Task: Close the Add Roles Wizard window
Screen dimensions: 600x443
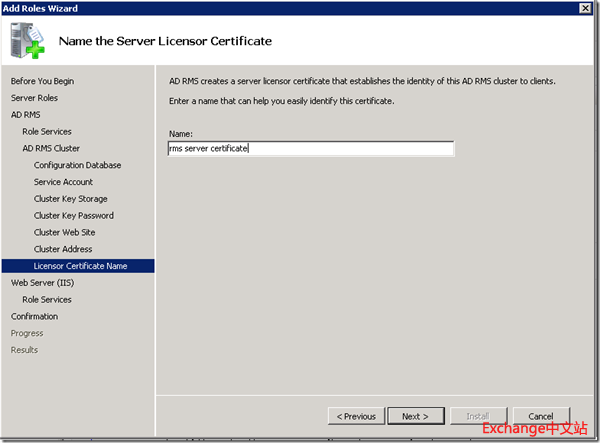Action: [x=584, y=8]
